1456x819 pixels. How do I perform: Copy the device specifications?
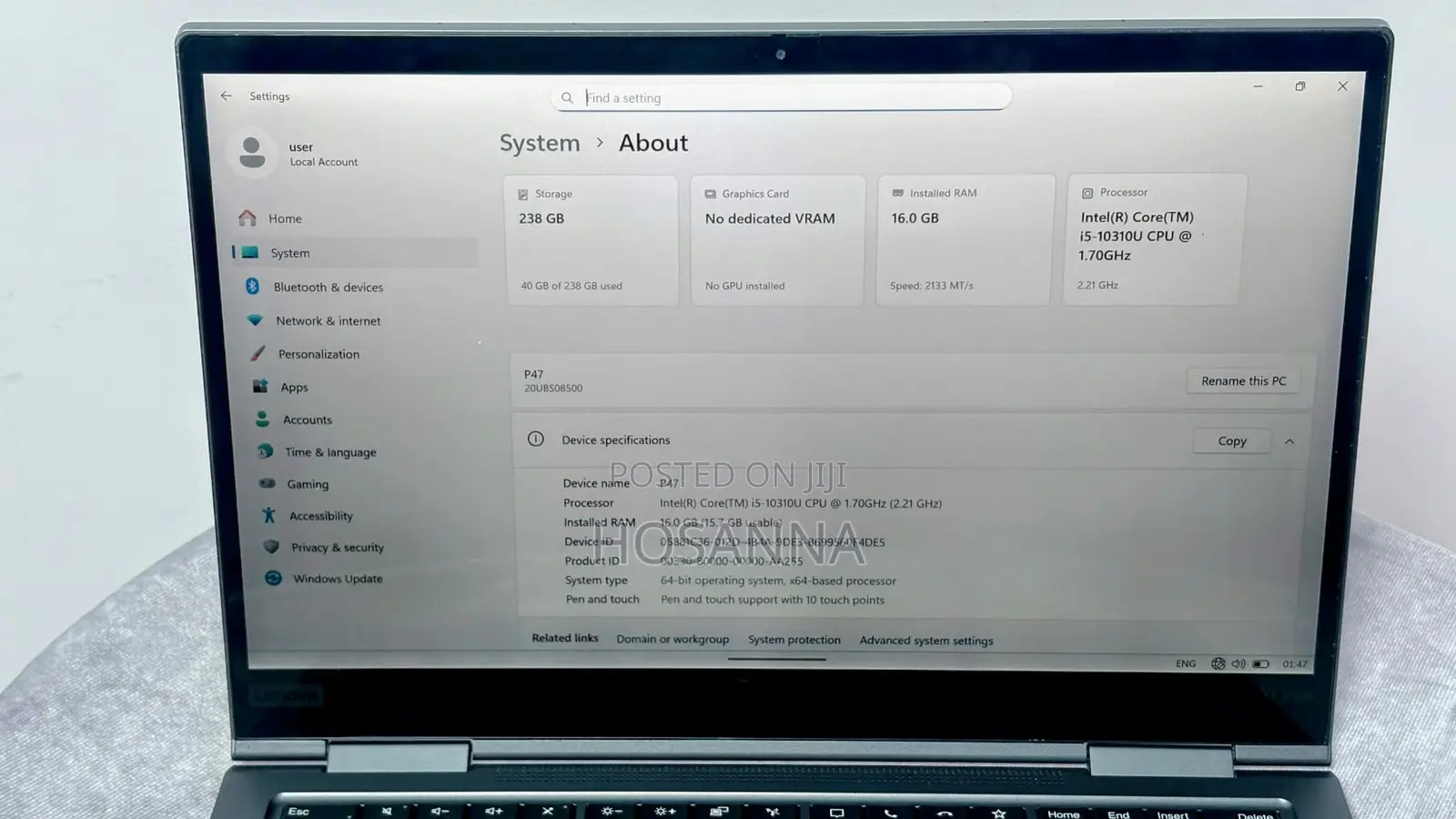[1232, 441]
